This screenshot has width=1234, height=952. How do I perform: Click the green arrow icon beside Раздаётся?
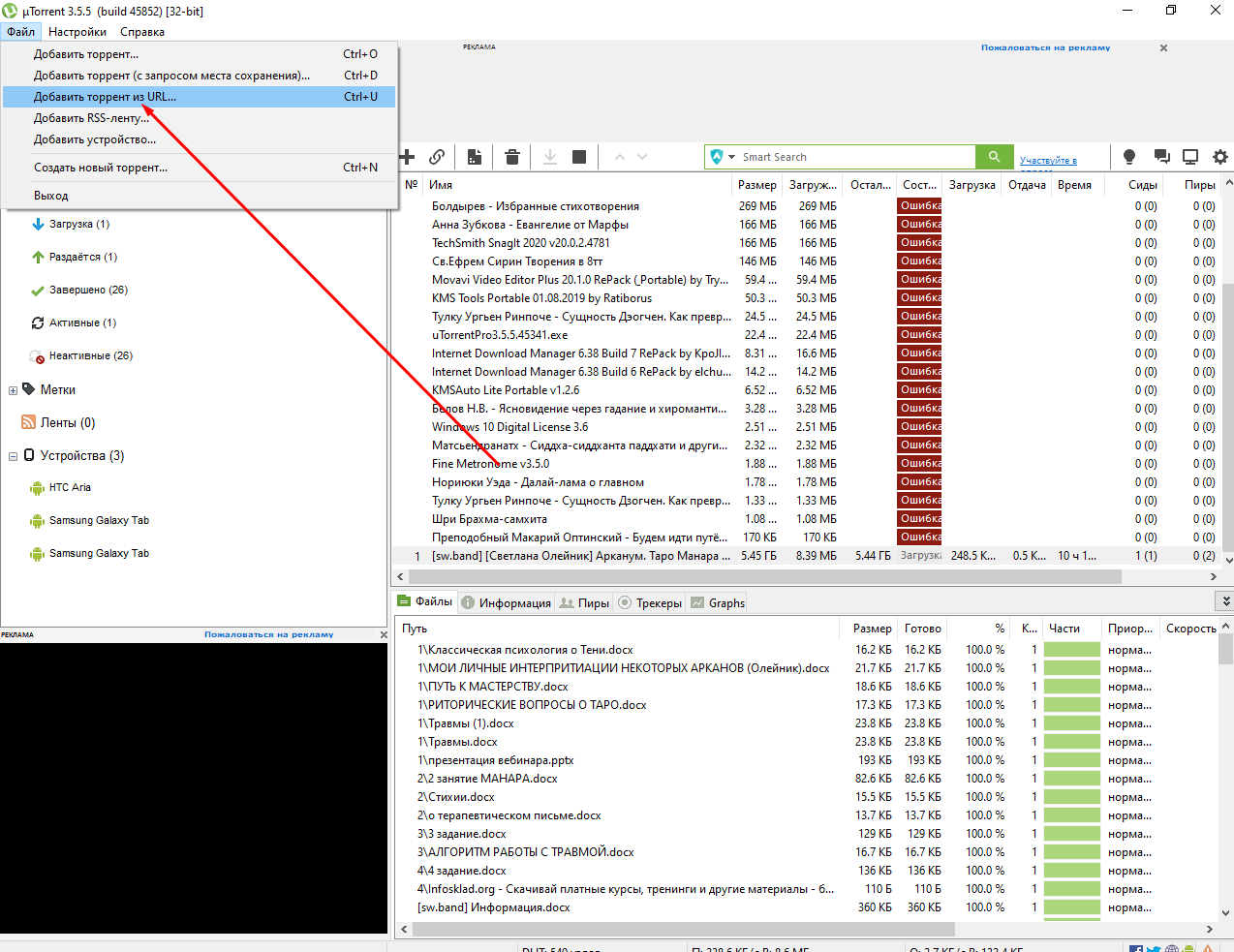[x=38, y=258]
